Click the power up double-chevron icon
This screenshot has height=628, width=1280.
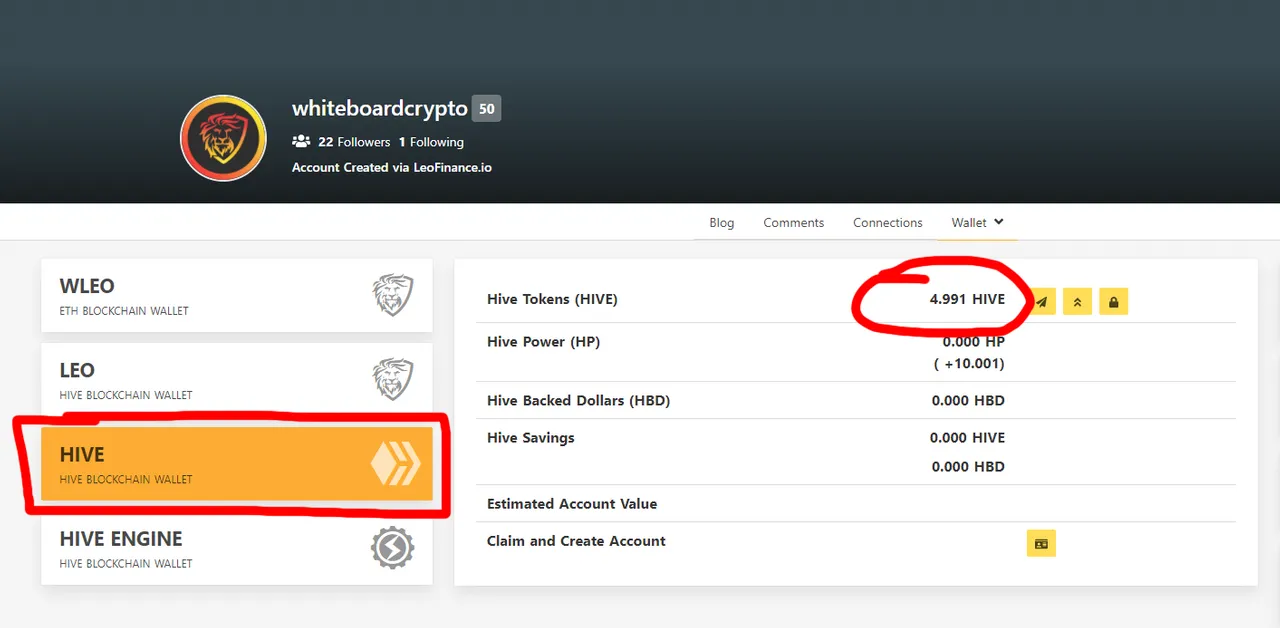1077,301
